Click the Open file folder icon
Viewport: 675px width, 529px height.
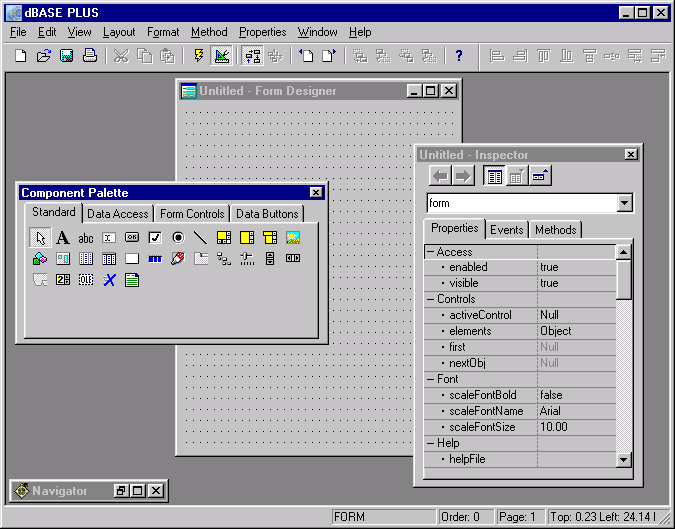click(43, 56)
